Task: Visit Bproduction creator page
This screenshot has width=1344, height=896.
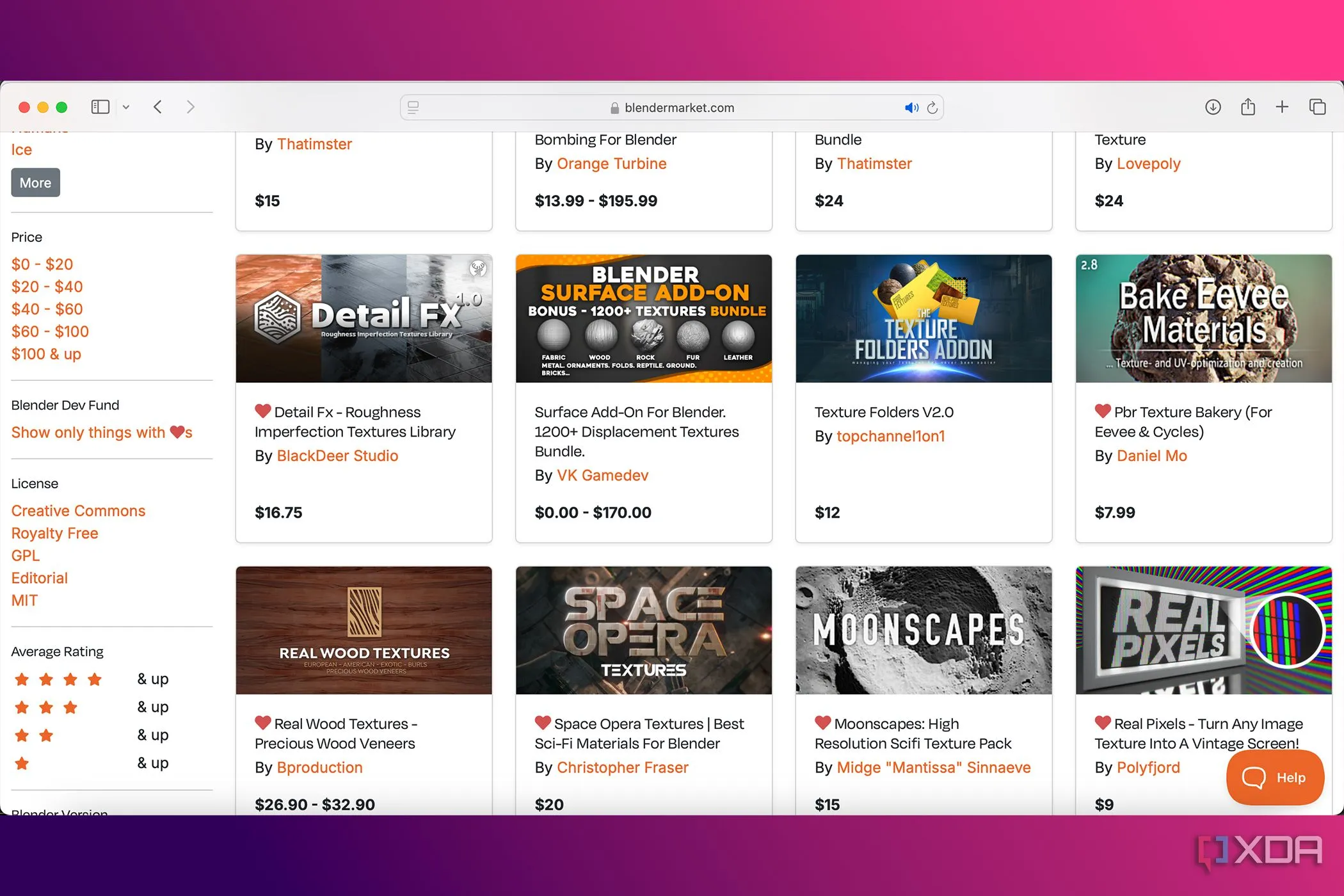Action: [319, 767]
